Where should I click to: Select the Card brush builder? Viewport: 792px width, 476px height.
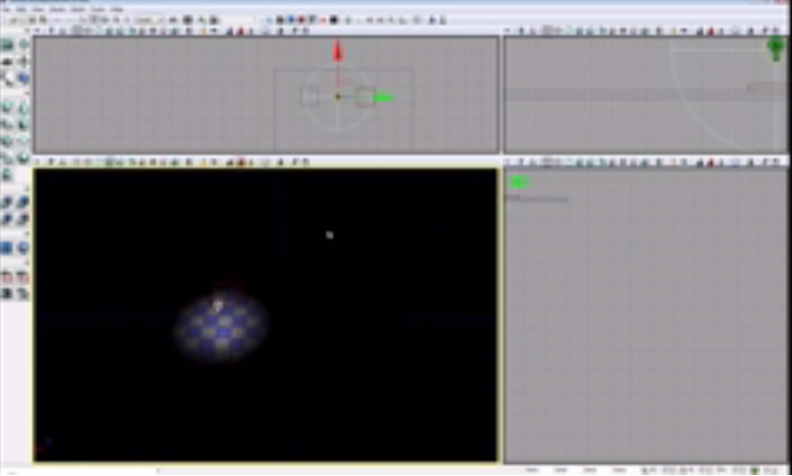[7, 174]
